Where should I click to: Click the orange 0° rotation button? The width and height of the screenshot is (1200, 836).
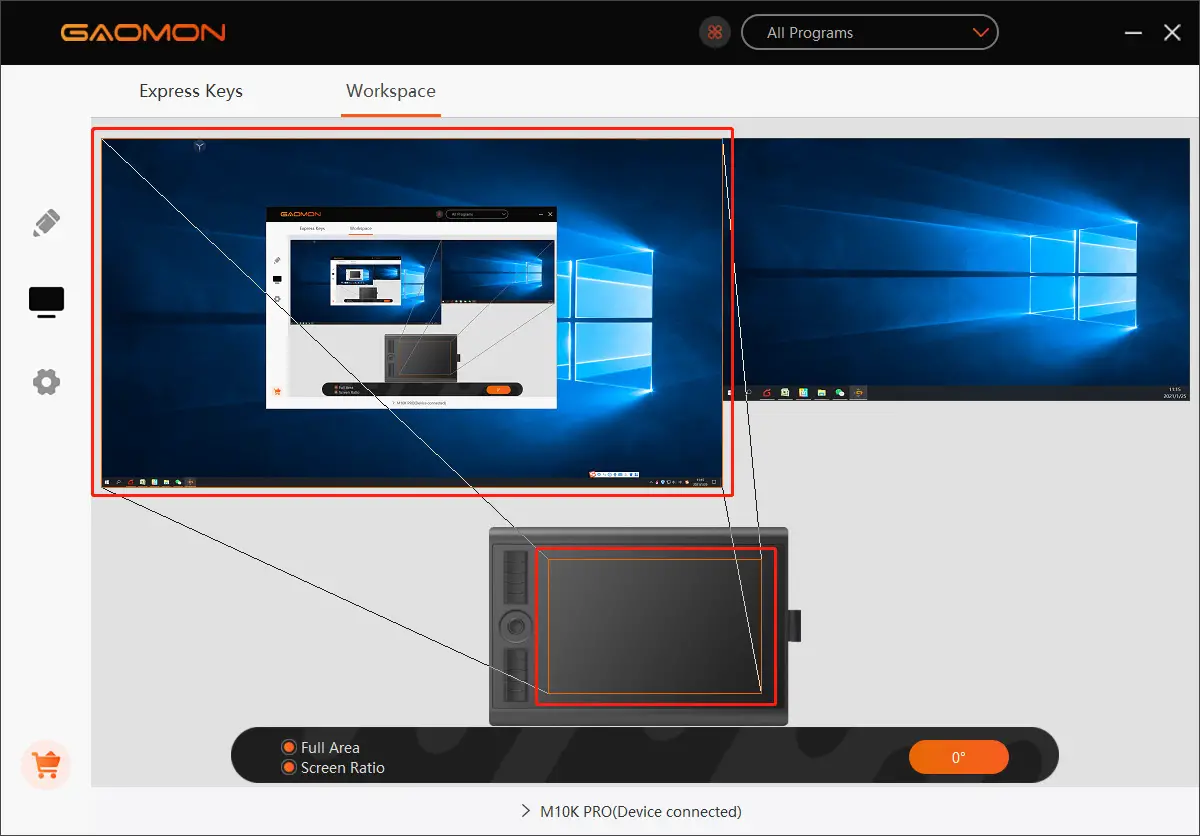coord(958,757)
